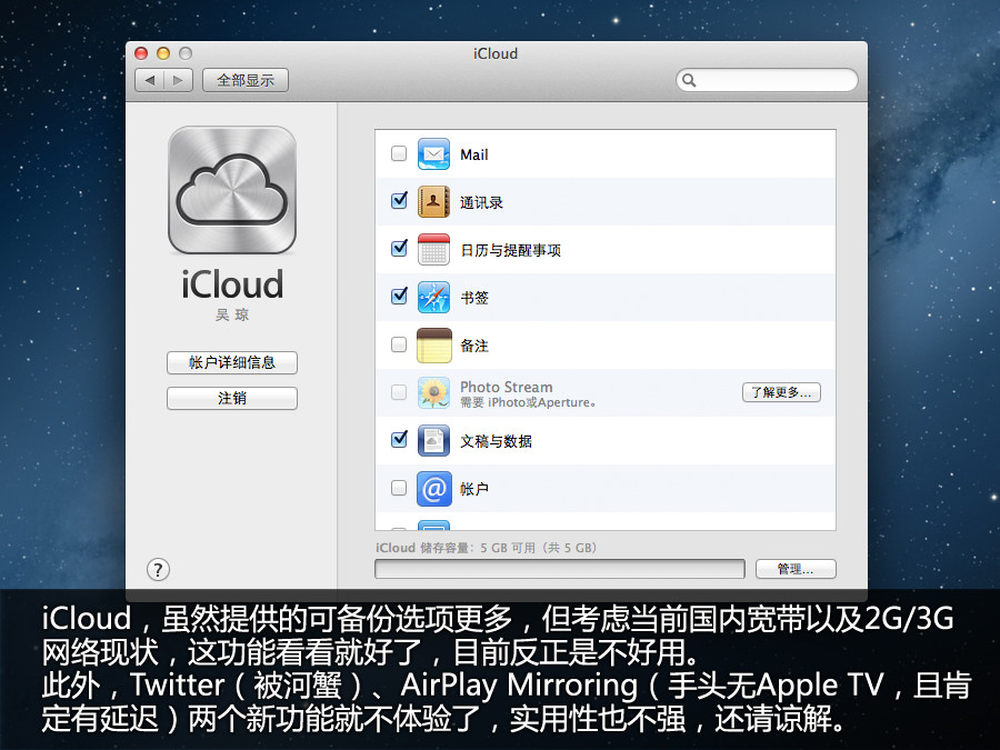Image resolution: width=1000 pixels, height=750 pixels.
Task: Select the Photo Stream label text
Action: (506, 387)
